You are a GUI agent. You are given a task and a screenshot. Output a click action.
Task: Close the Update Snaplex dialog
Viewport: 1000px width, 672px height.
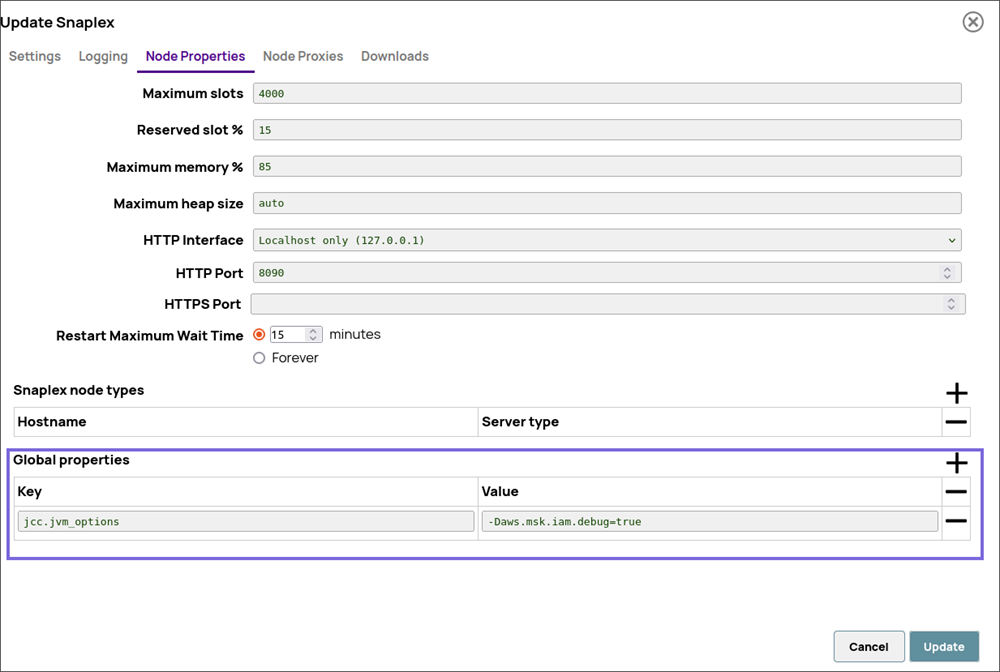click(x=972, y=22)
